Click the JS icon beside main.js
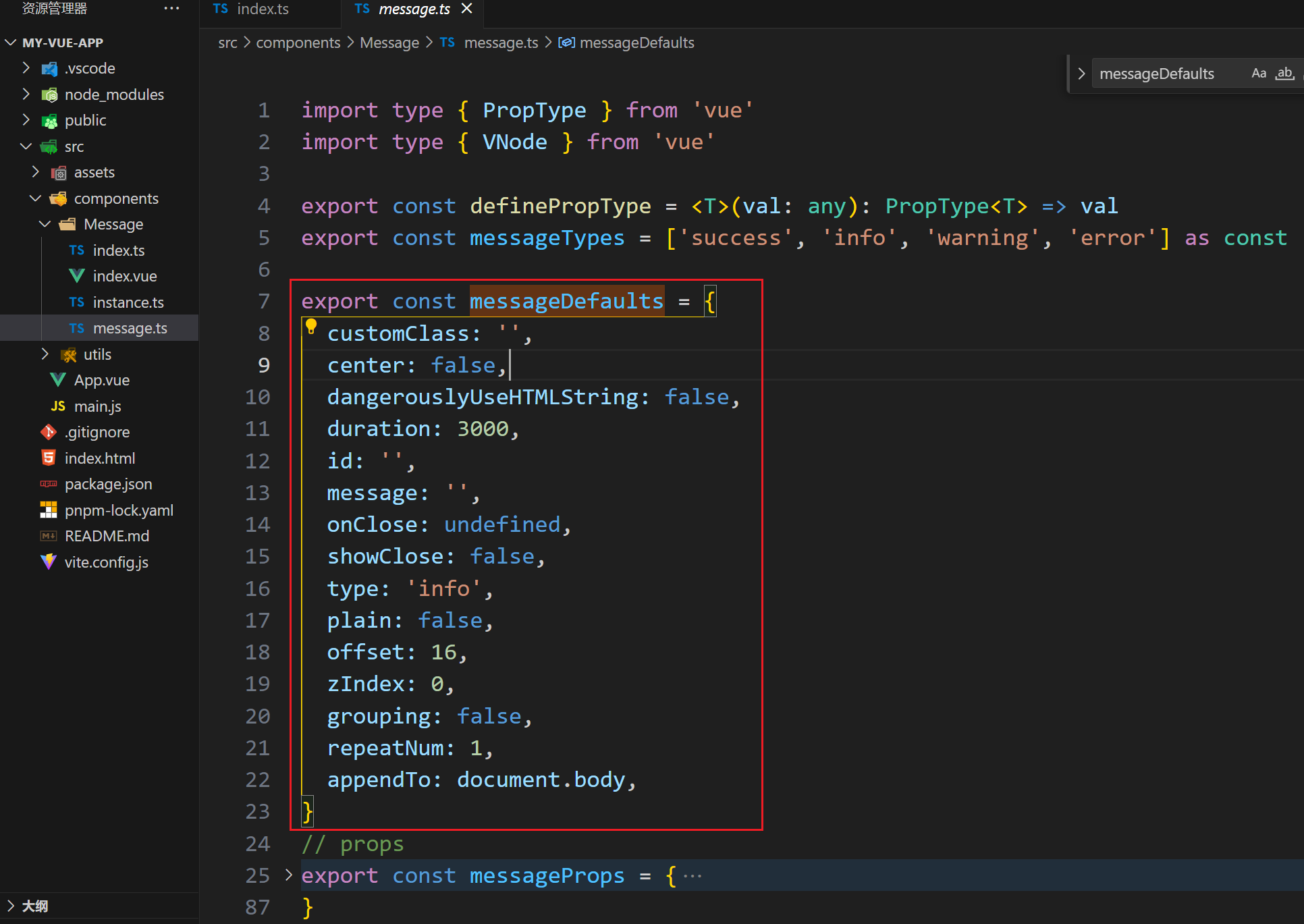1304x924 pixels. (x=58, y=406)
